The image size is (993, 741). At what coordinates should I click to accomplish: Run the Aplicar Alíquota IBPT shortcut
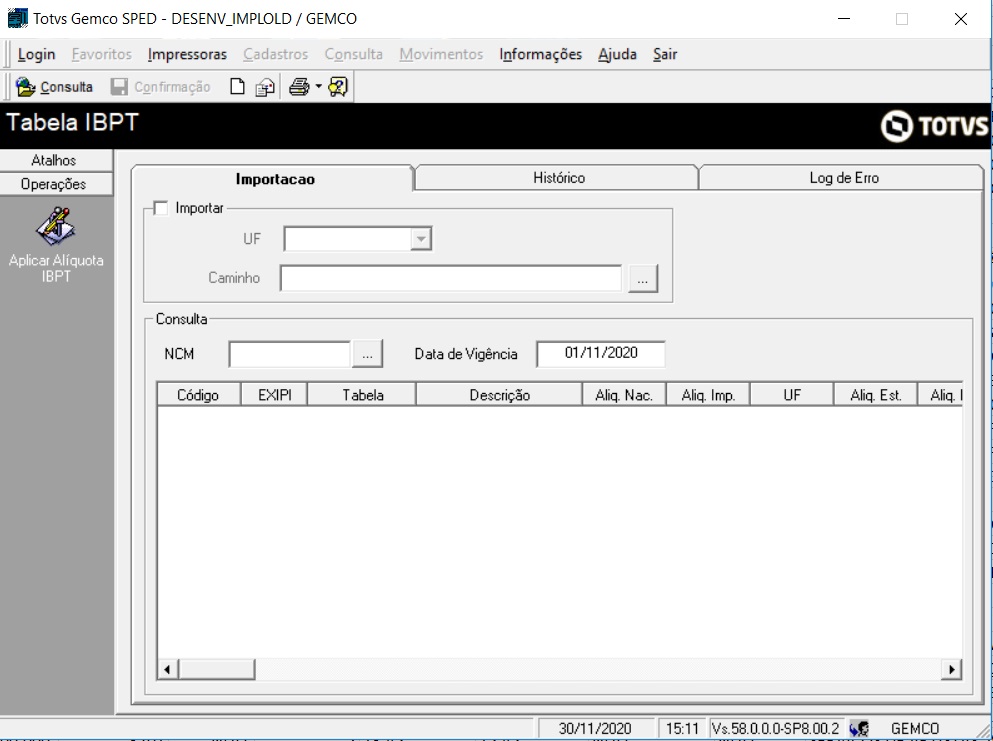(56, 244)
